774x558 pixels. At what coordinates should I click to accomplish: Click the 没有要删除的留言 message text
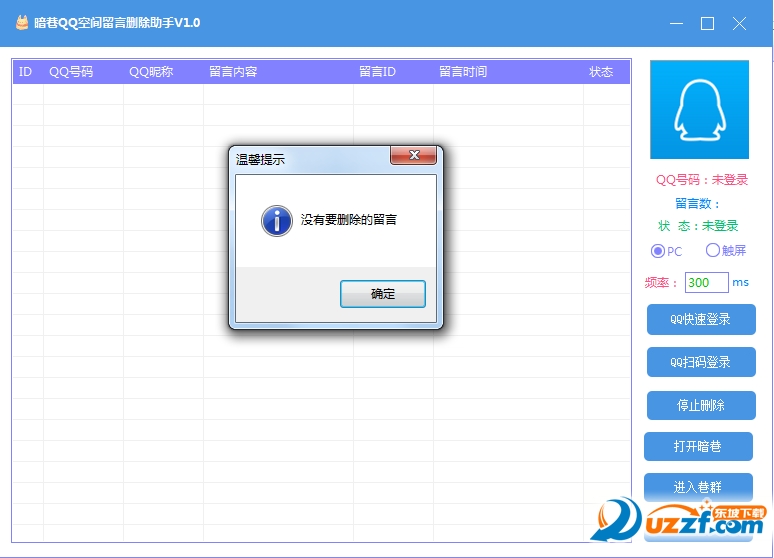(x=348, y=220)
